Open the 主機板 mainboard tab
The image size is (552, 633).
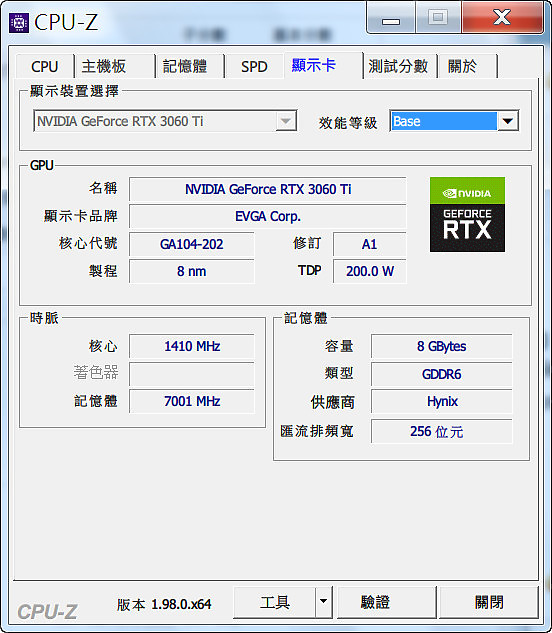click(114, 66)
